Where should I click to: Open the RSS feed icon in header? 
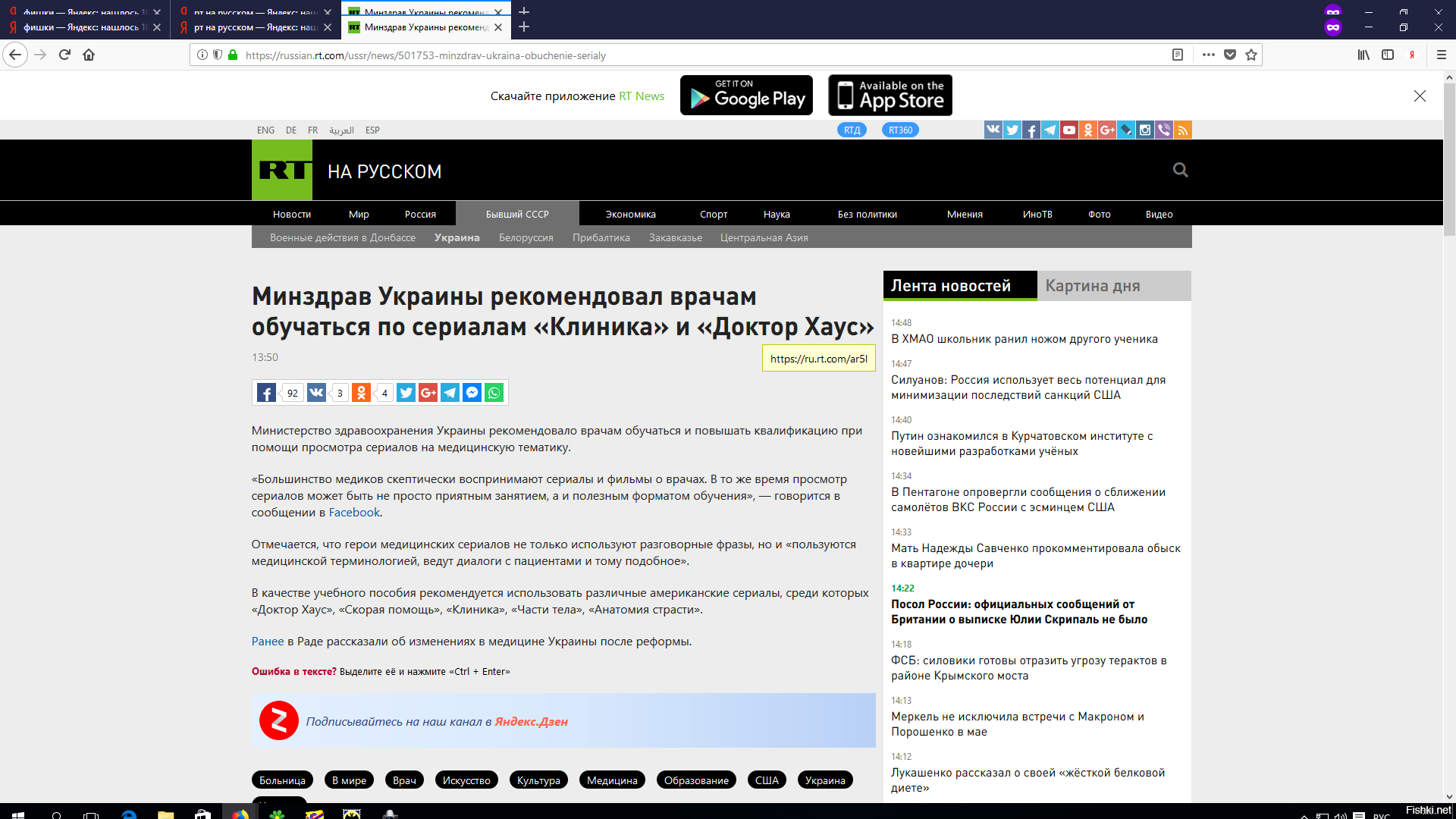[x=1182, y=130]
